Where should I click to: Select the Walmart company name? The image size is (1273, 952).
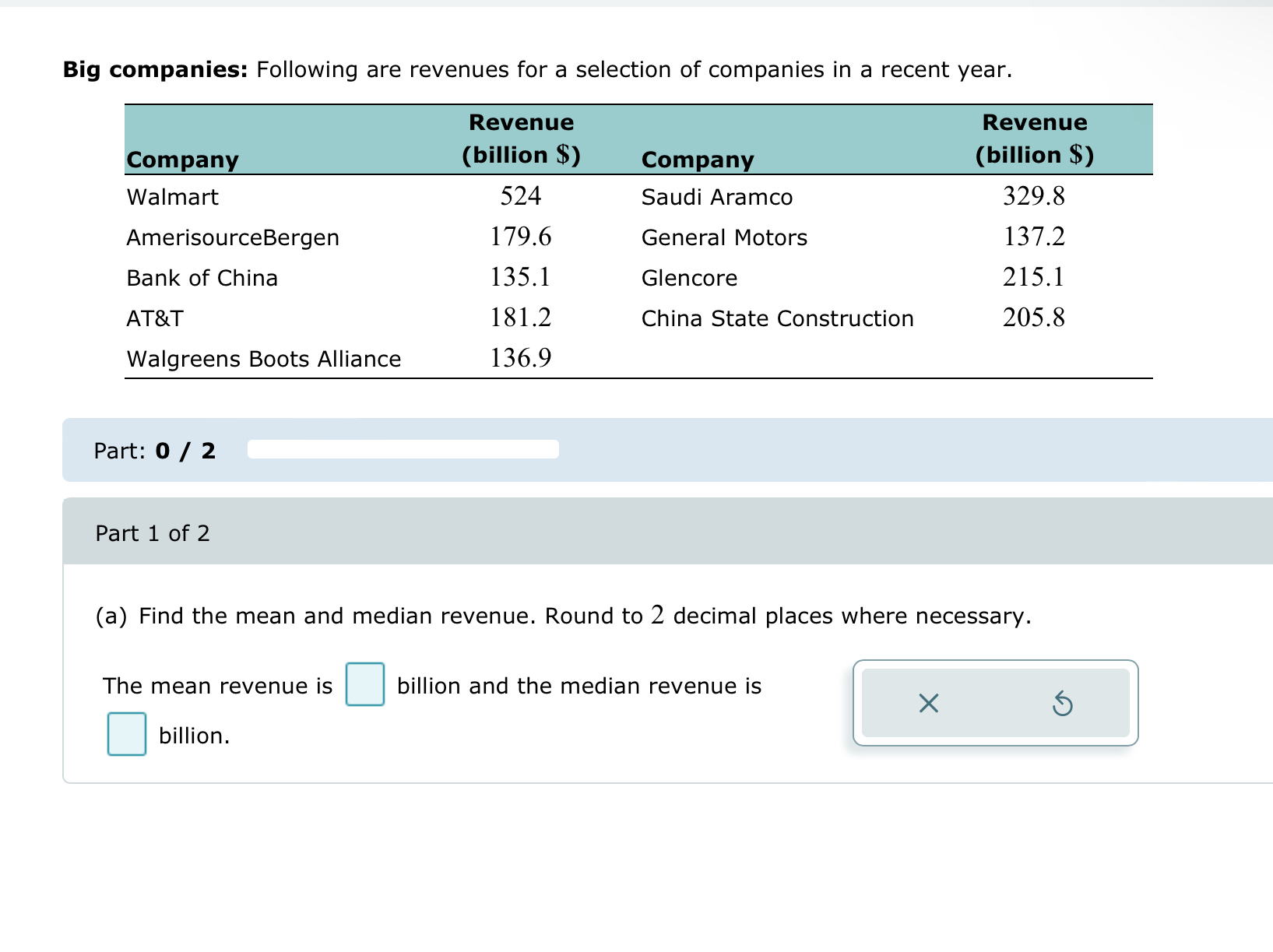coord(173,197)
